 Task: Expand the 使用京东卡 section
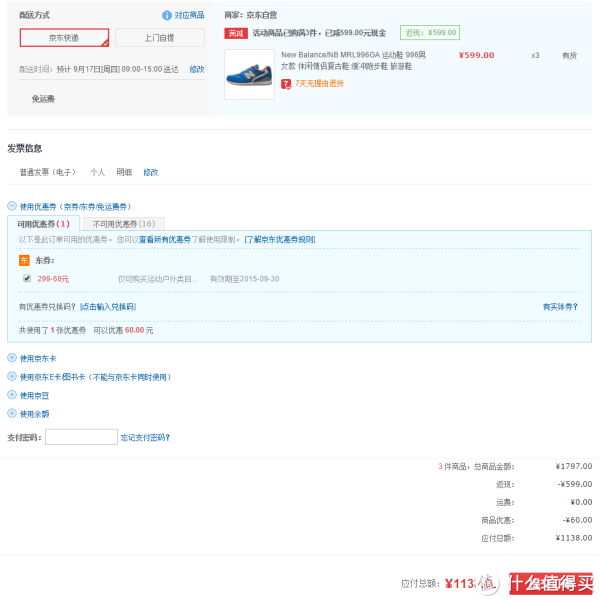click(12, 358)
